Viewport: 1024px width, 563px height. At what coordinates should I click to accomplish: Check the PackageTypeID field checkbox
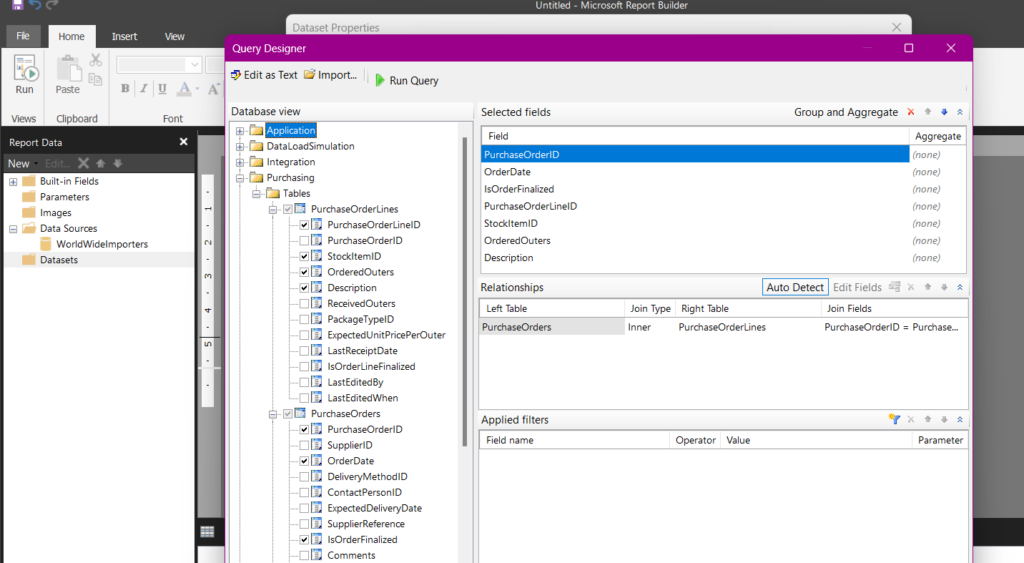point(304,319)
